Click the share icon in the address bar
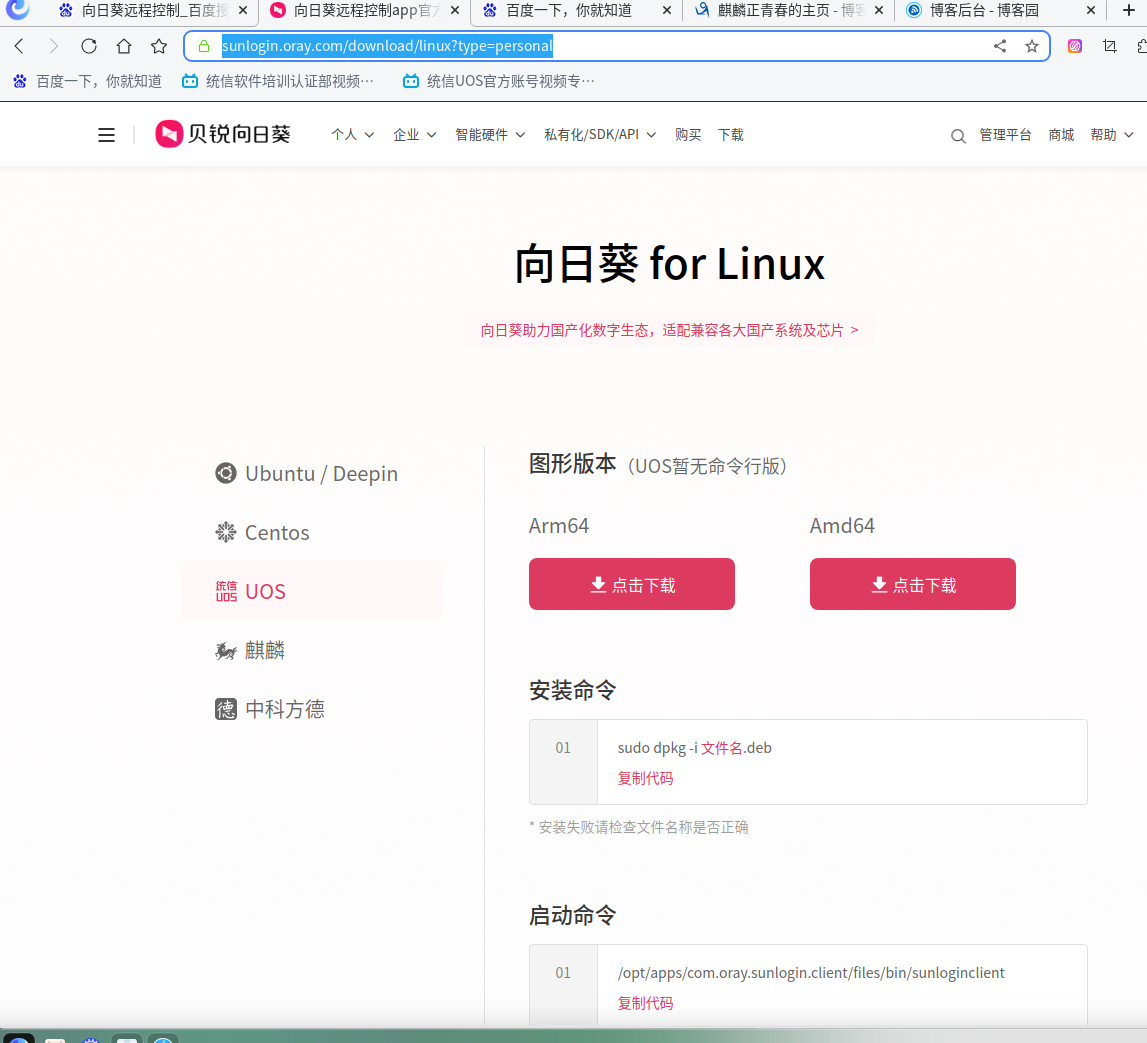This screenshot has height=1043, width=1147. pos(1000,46)
